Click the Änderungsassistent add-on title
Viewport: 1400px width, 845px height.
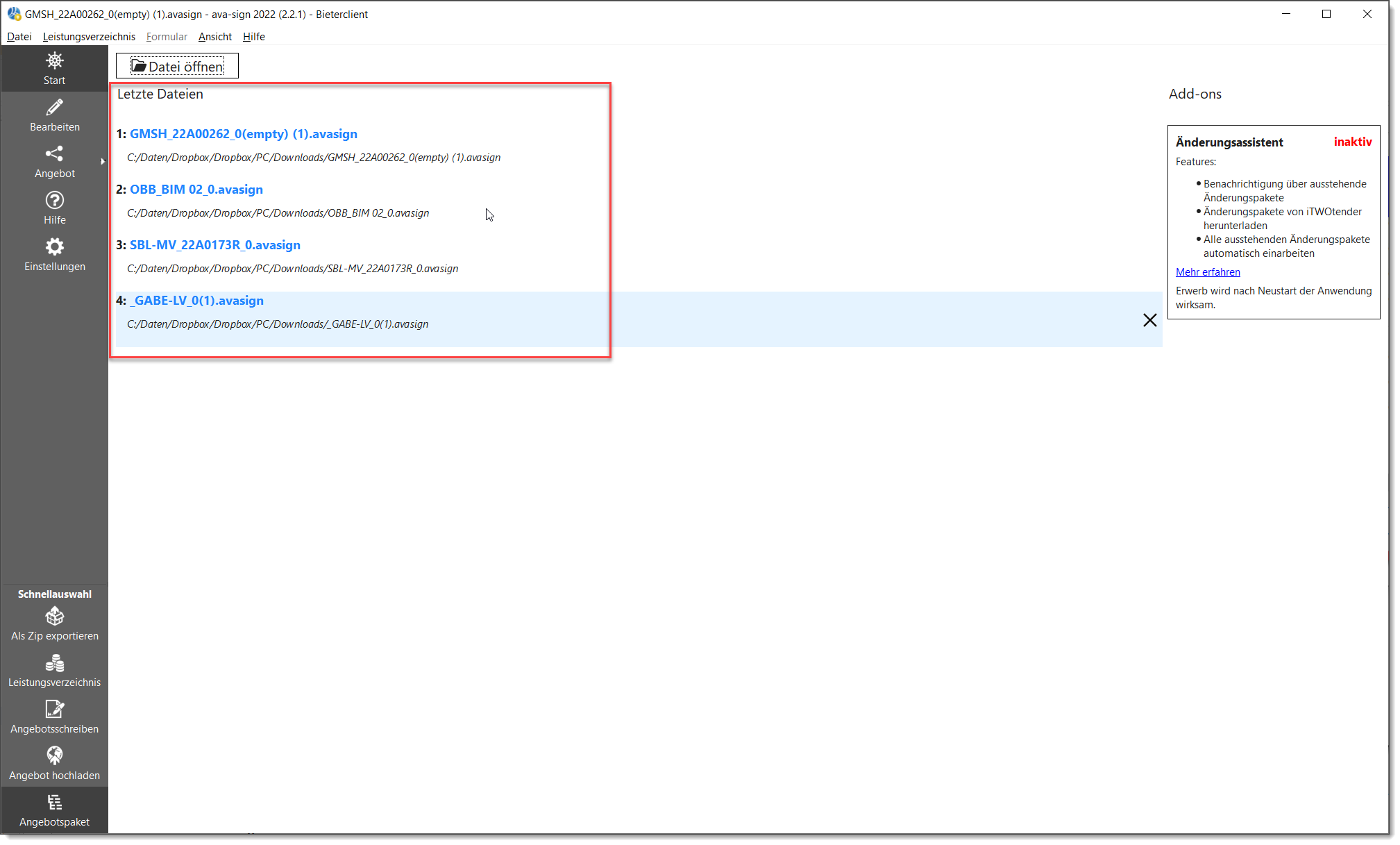click(1229, 142)
